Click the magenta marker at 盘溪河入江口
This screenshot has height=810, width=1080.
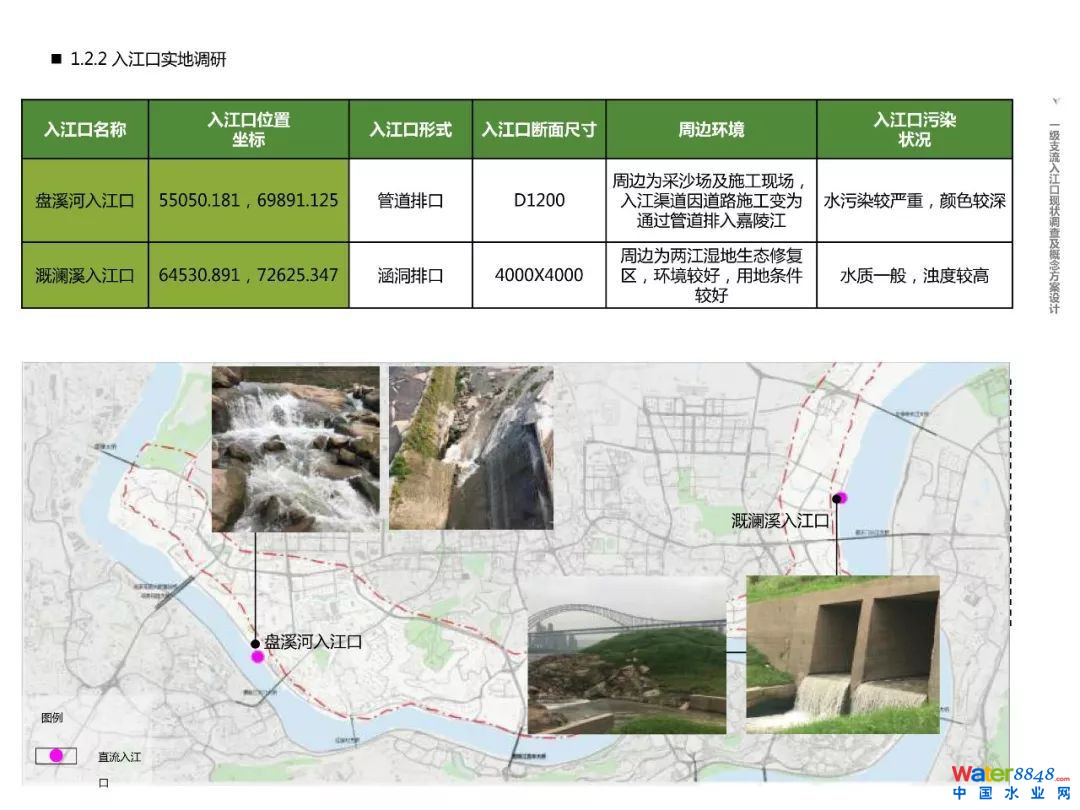tap(257, 657)
